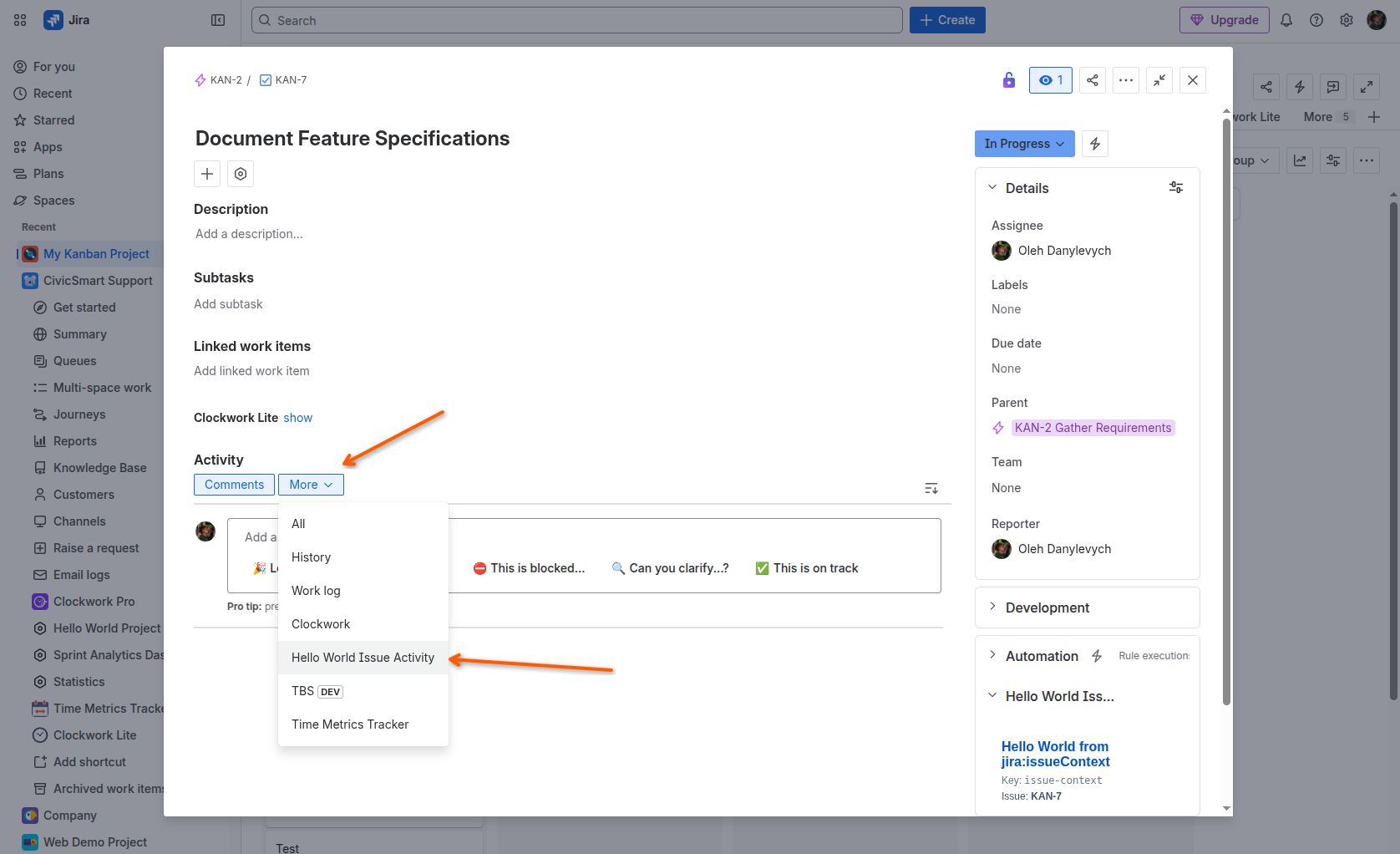1400x854 pixels.
Task: Click the share icon in the issue header
Action: click(x=1093, y=80)
